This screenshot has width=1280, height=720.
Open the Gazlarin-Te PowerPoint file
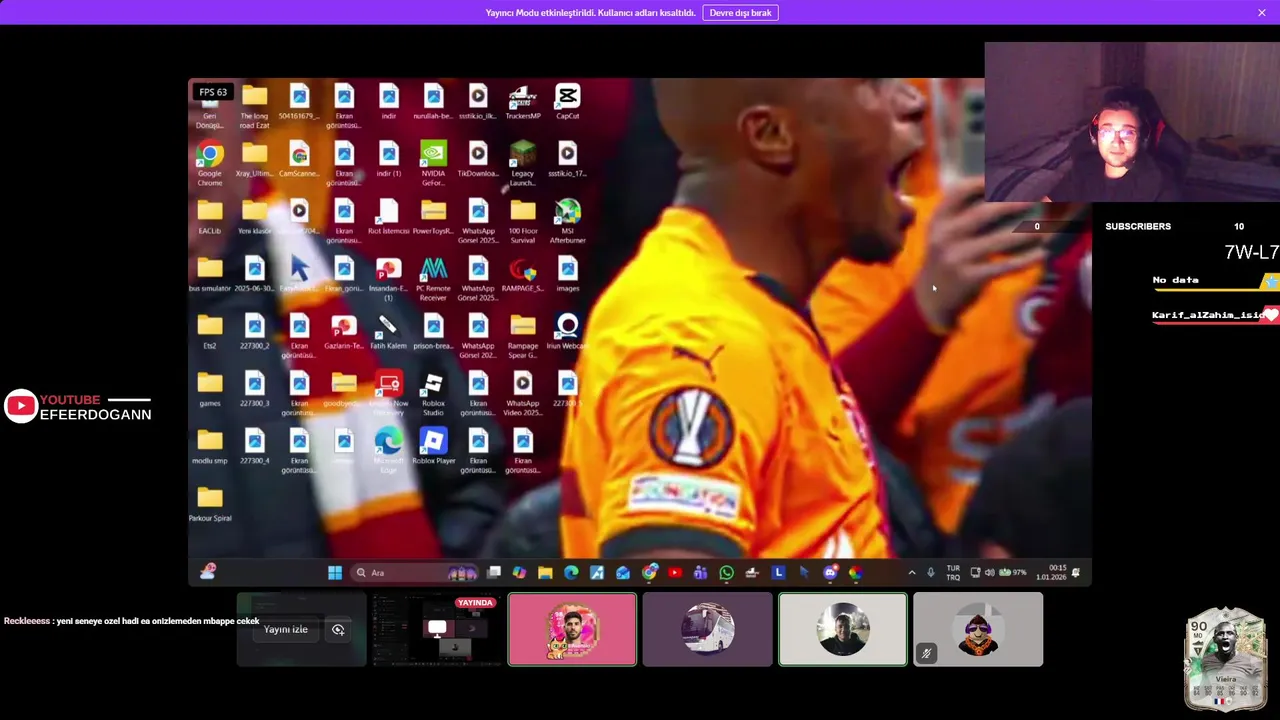pos(343,331)
